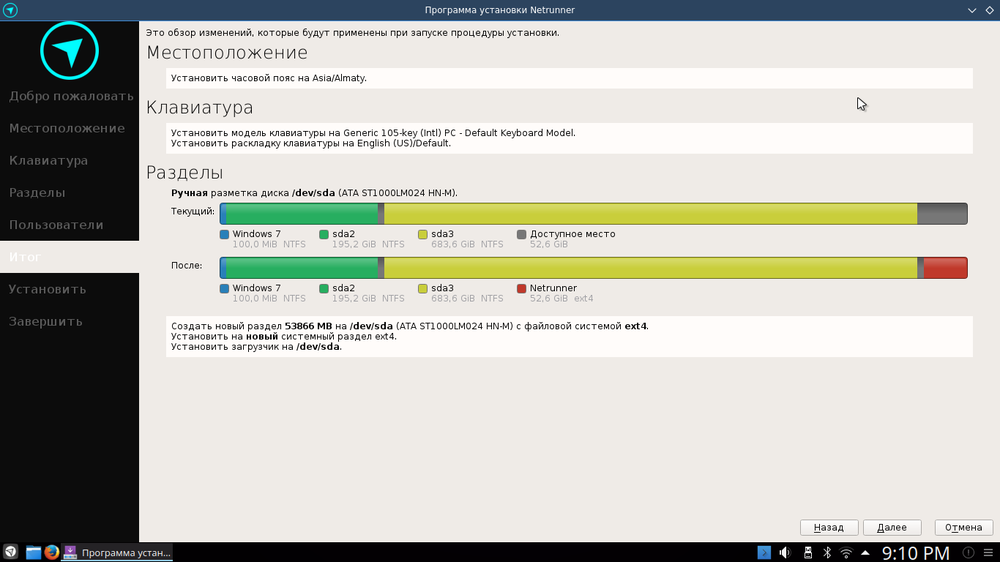Click the Доступное место legend entry
The width and height of the screenshot is (1000, 562).
(x=566, y=239)
